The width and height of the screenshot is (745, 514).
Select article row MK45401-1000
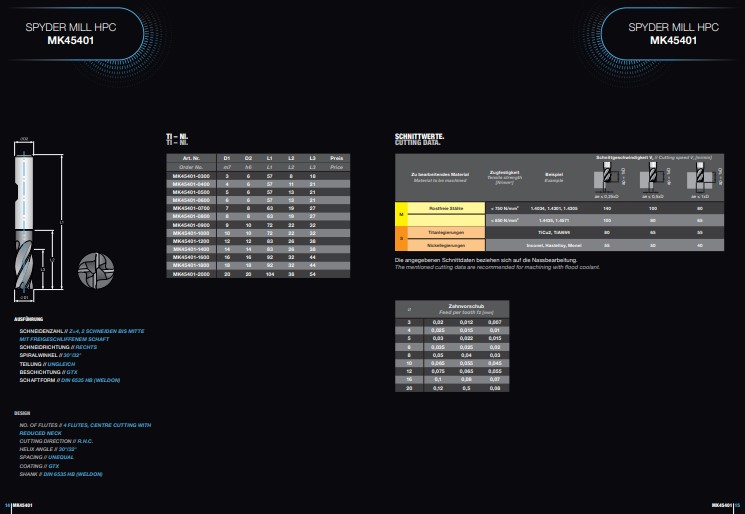coord(258,233)
